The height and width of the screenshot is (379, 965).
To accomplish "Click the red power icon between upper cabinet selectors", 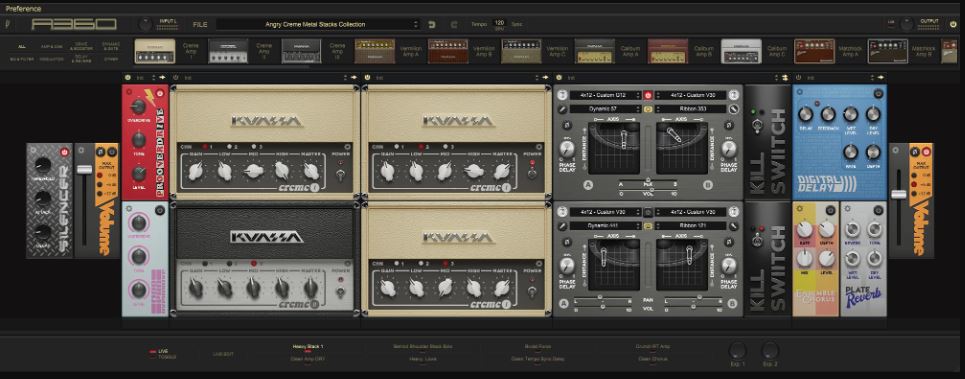I will click(648, 95).
